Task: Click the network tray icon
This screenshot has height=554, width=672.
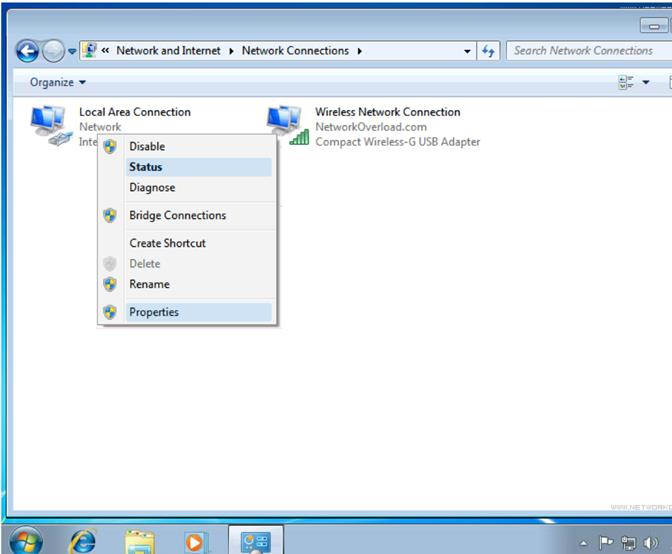Action: click(x=628, y=543)
